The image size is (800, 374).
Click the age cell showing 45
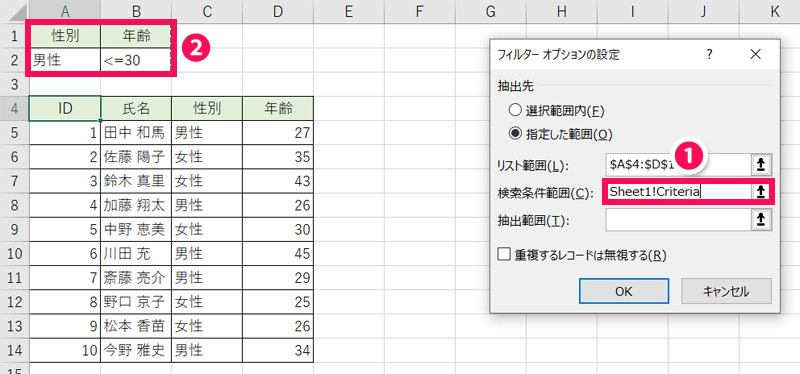click(x=278, y=254)
